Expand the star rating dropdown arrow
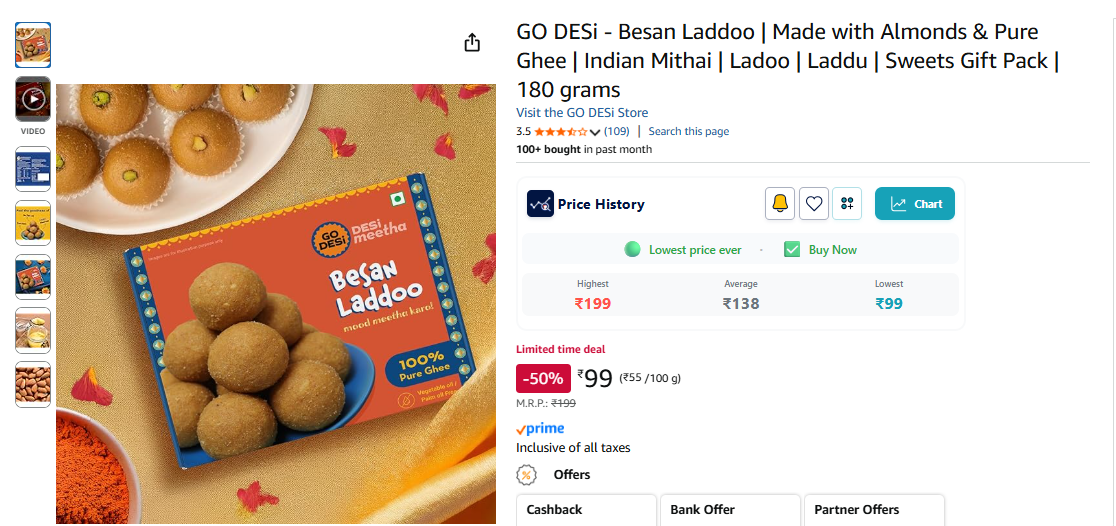 pos(595,132)
